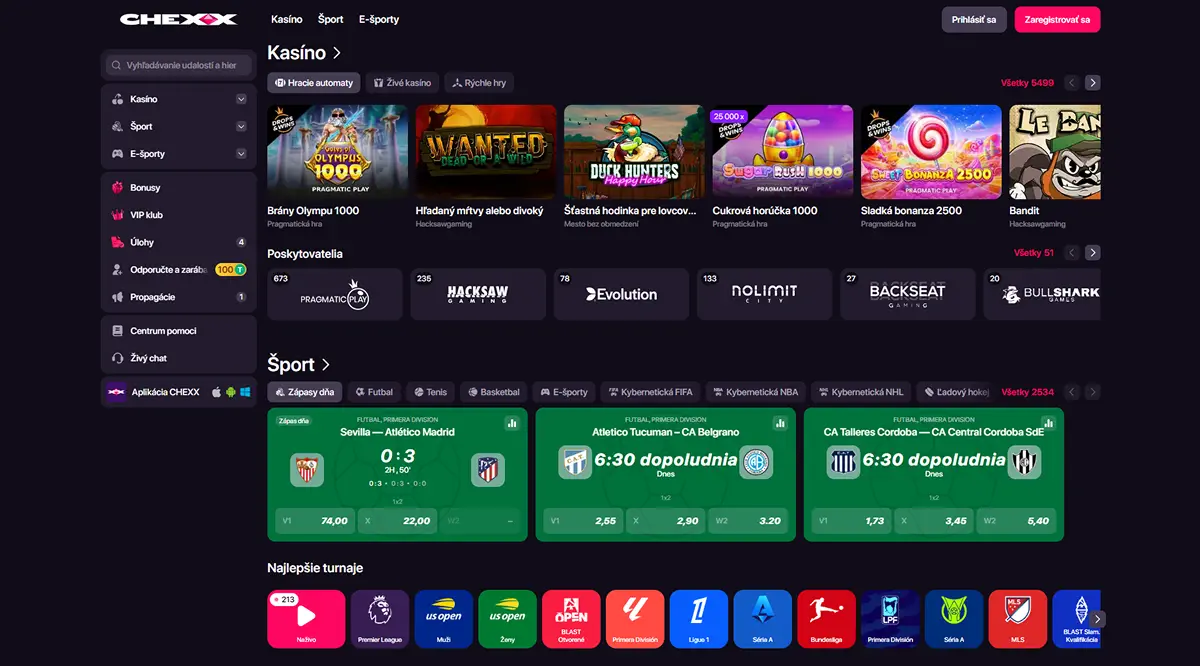Select the Hracie automaty tab

coord(314,83)
